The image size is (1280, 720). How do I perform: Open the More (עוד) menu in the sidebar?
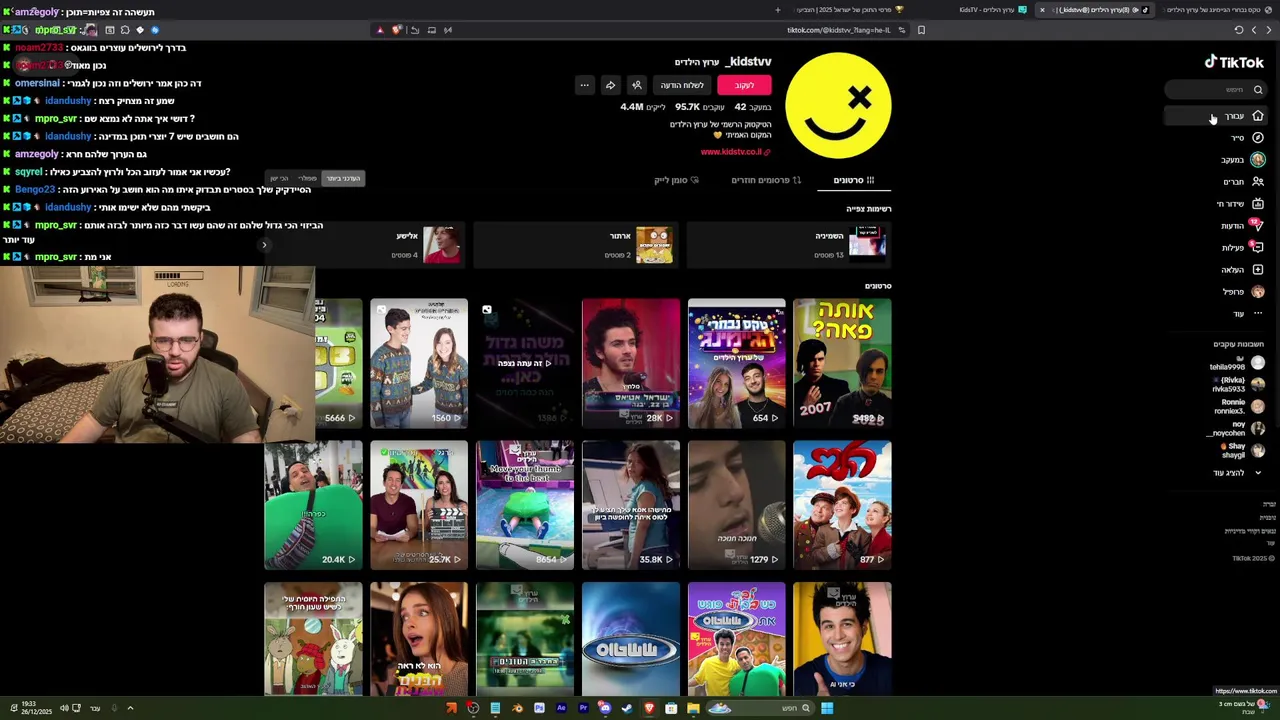coord(1248,314)
